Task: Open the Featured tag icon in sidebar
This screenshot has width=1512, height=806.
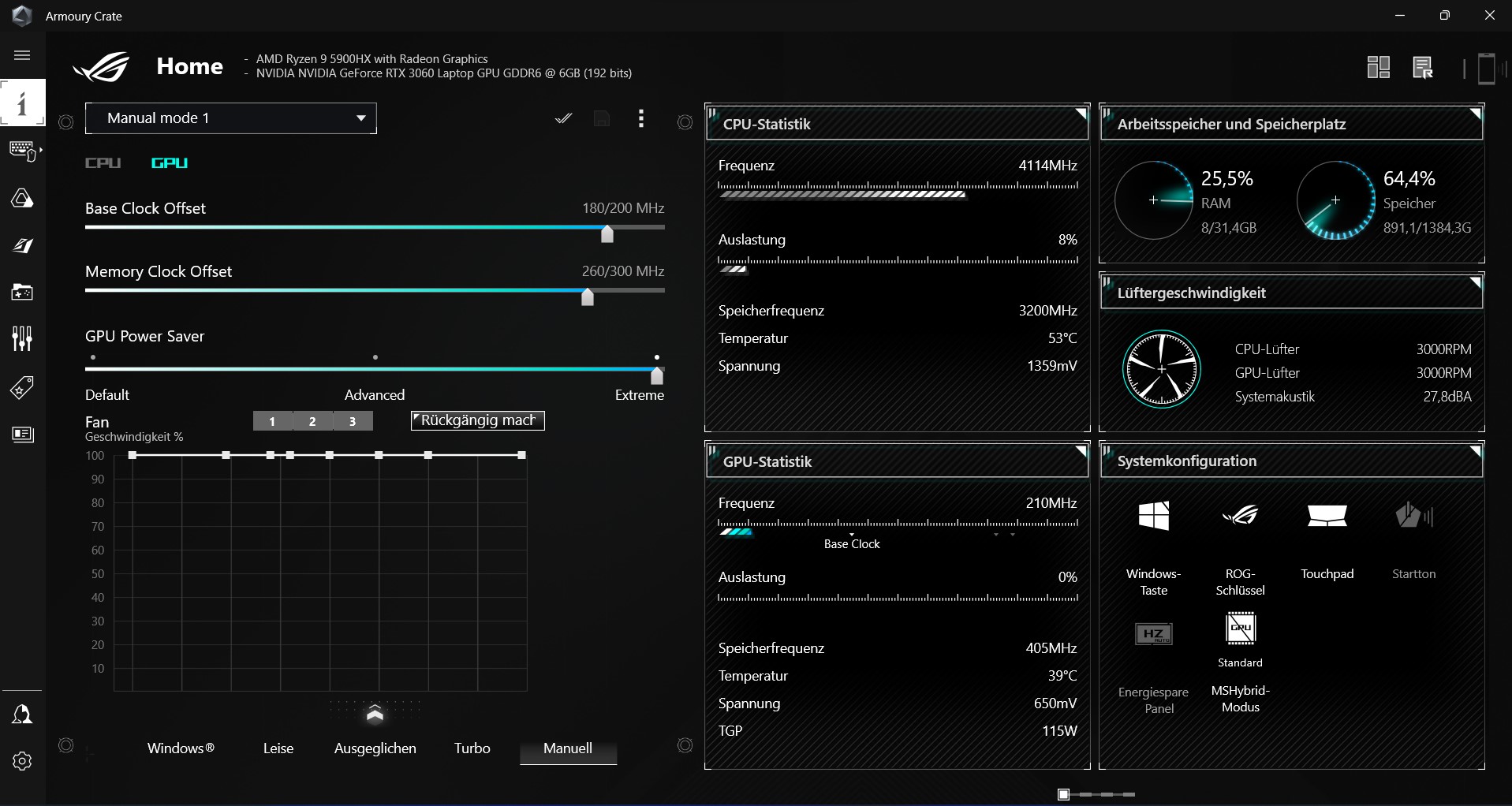Action: pyautogui.click(x=22, y=387)
